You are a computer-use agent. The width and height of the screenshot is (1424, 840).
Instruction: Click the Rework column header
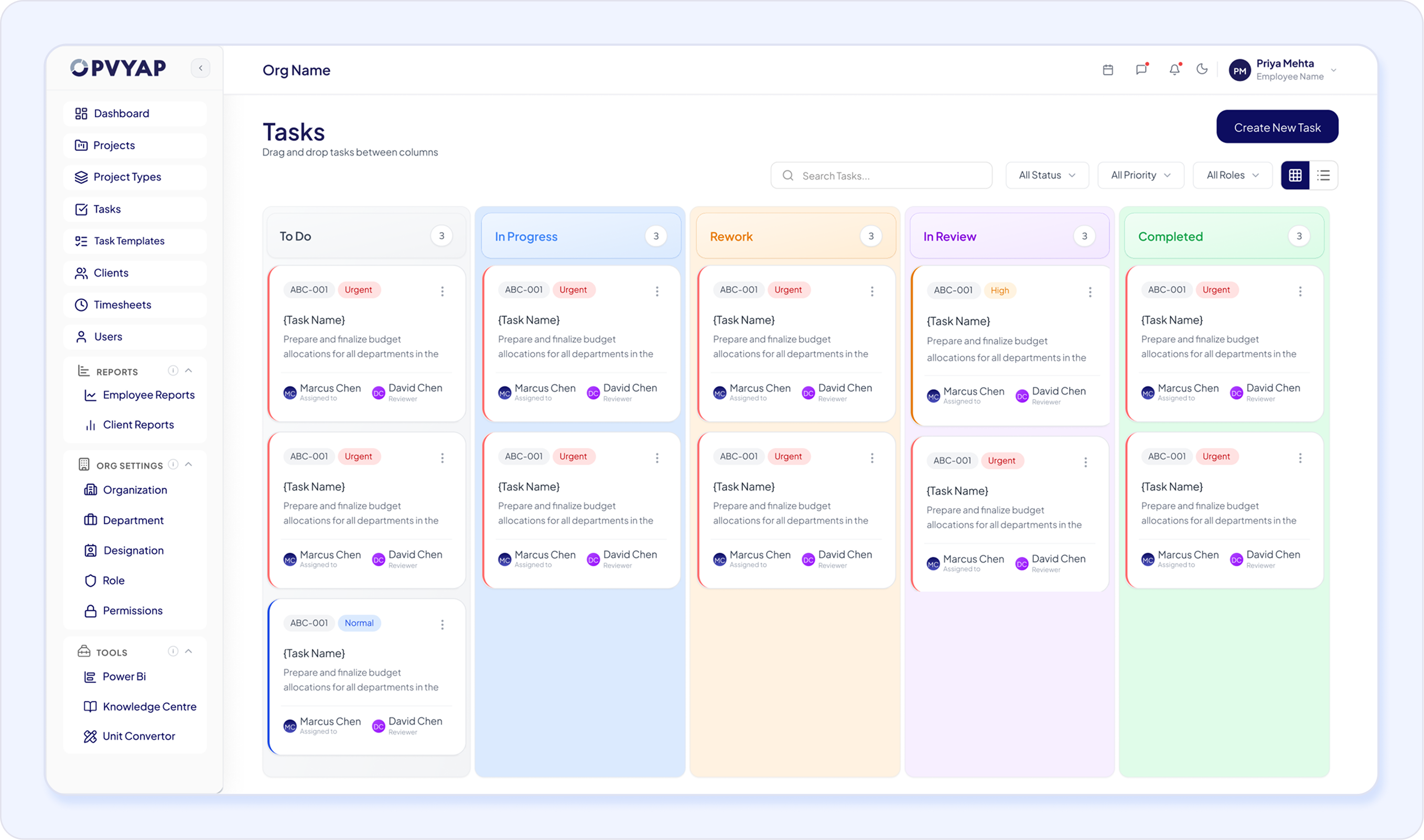(x=796, y=236)
